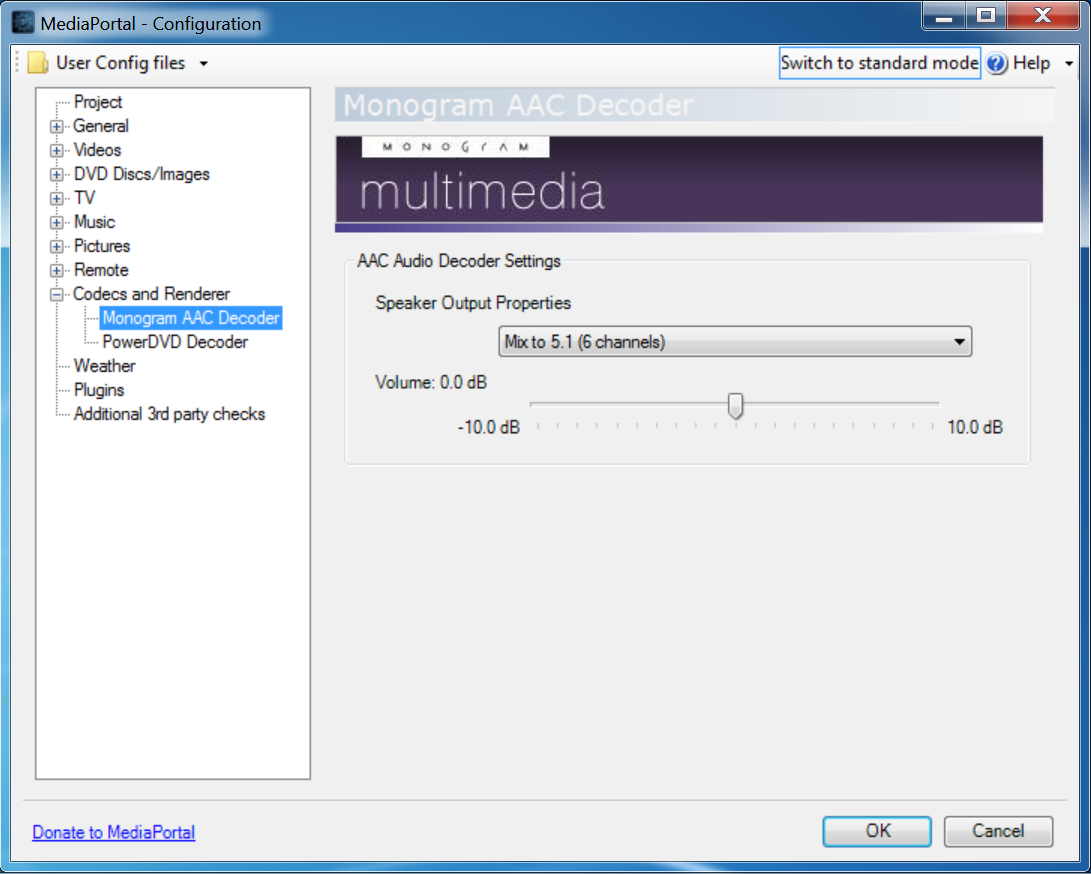This screenshot has width=1091, height=874.
Task: Expand the Videos tree node
Action: [57, 150]
